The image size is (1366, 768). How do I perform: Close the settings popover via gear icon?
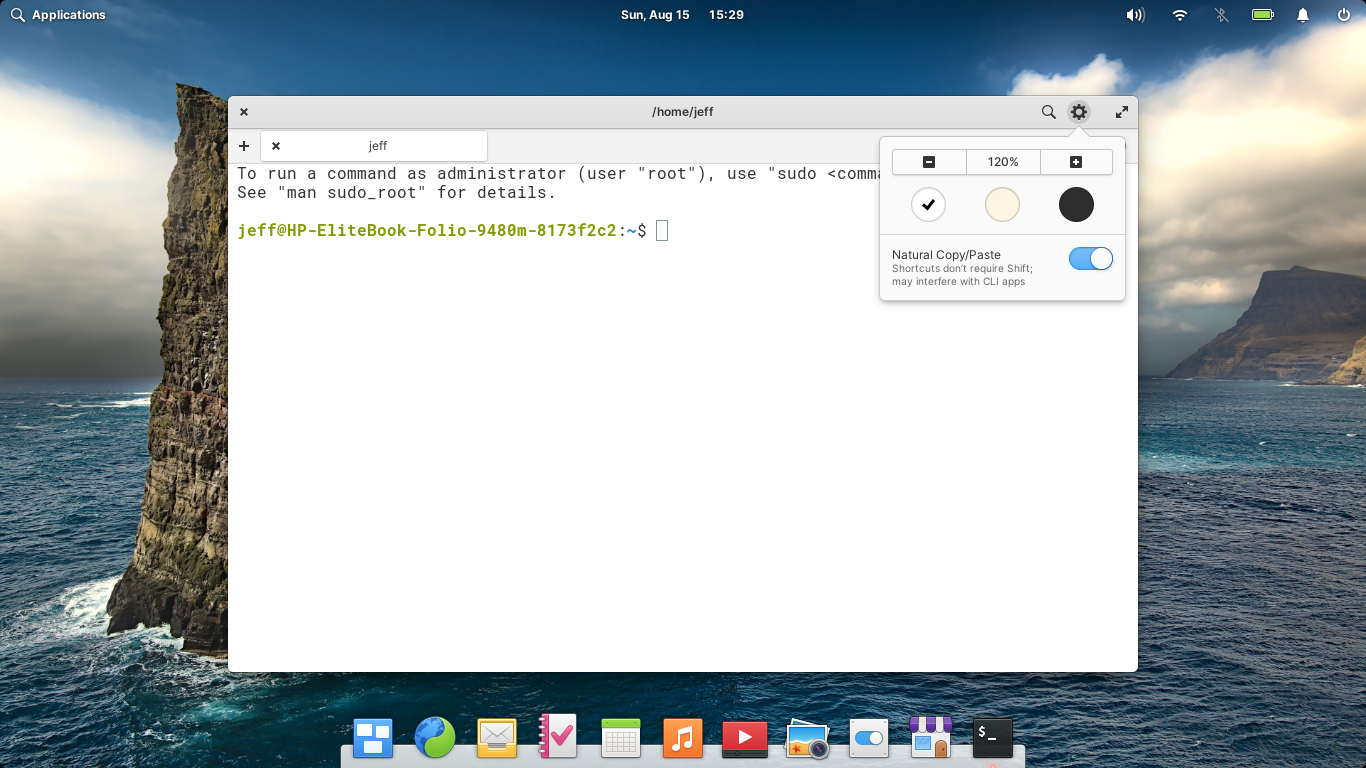(x=1078, y=112)
